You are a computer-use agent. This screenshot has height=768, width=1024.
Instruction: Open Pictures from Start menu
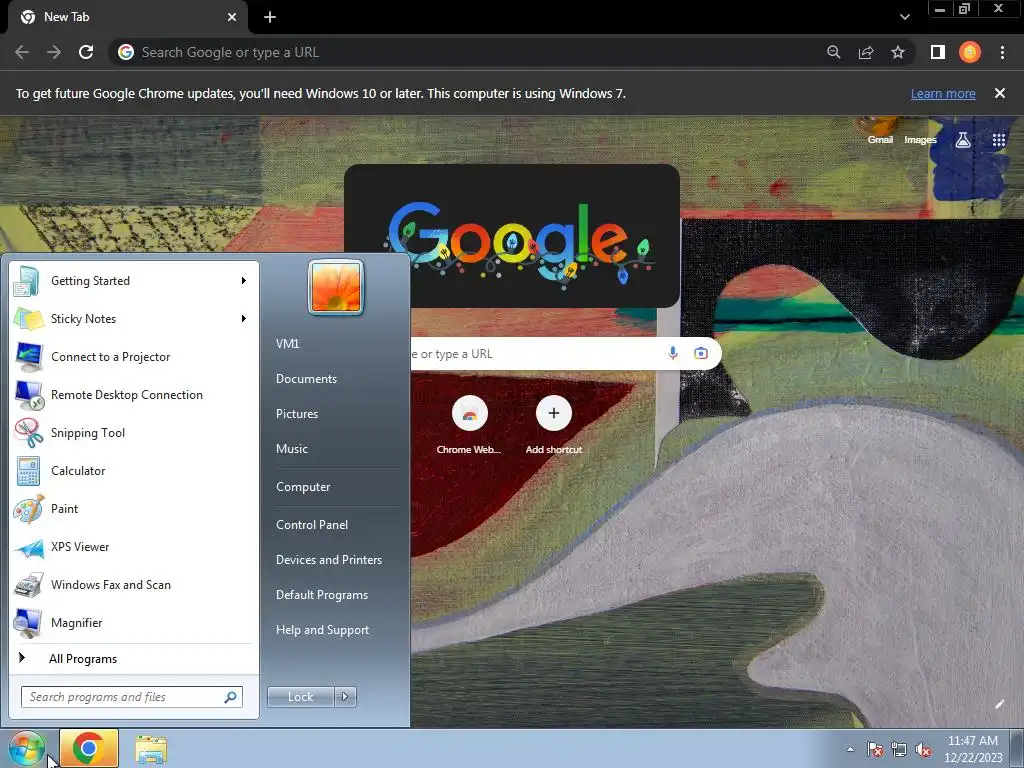click(x=296, y=414)
